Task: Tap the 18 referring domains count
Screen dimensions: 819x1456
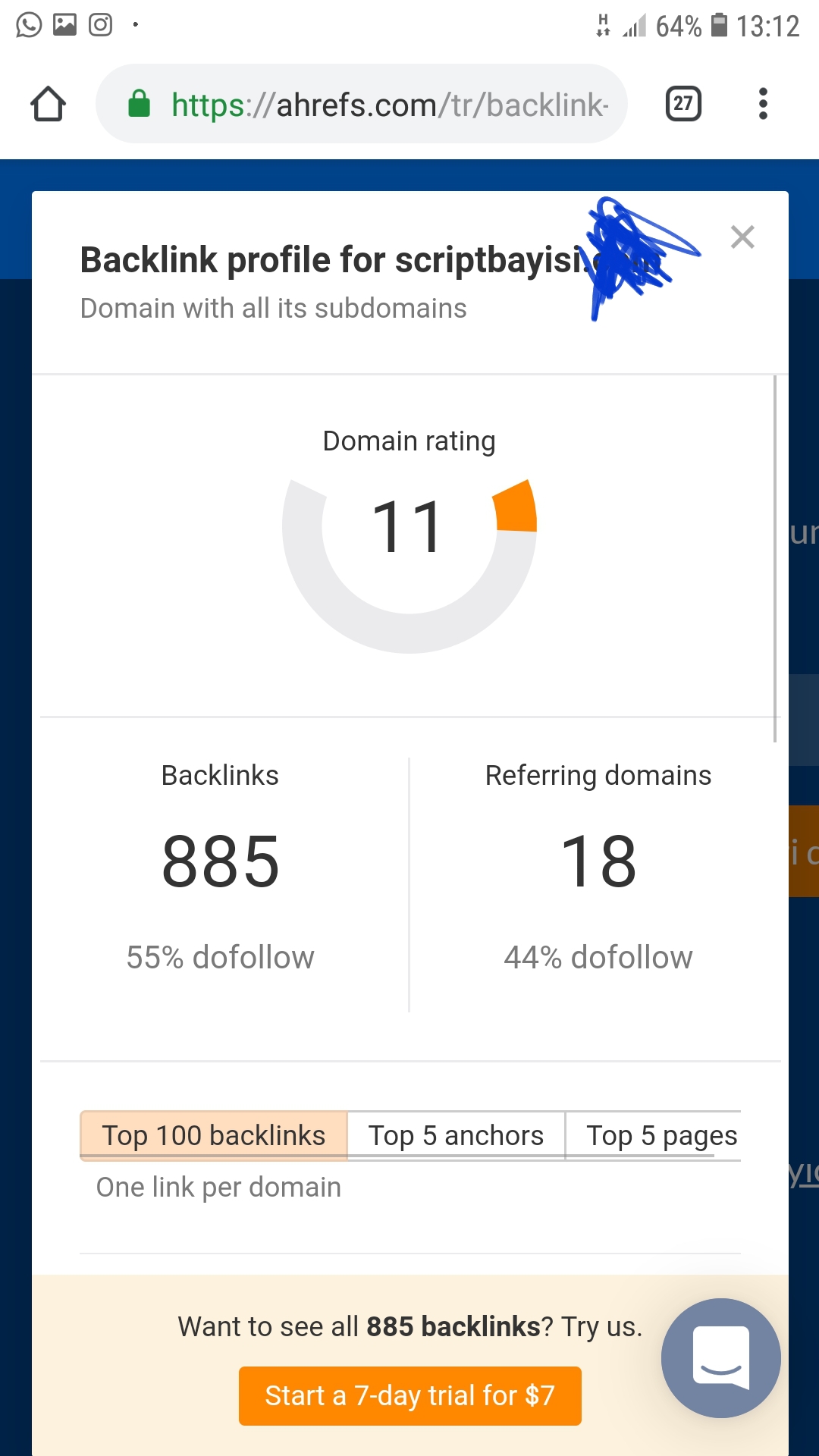Action: 598,861
